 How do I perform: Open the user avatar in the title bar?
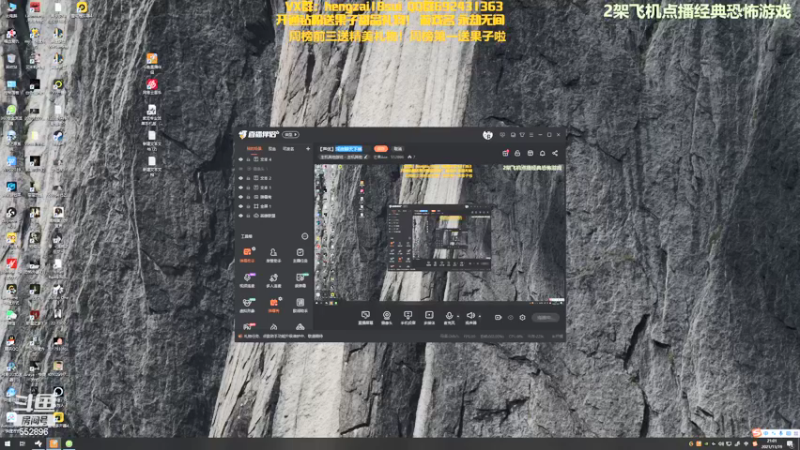(487, 135)
